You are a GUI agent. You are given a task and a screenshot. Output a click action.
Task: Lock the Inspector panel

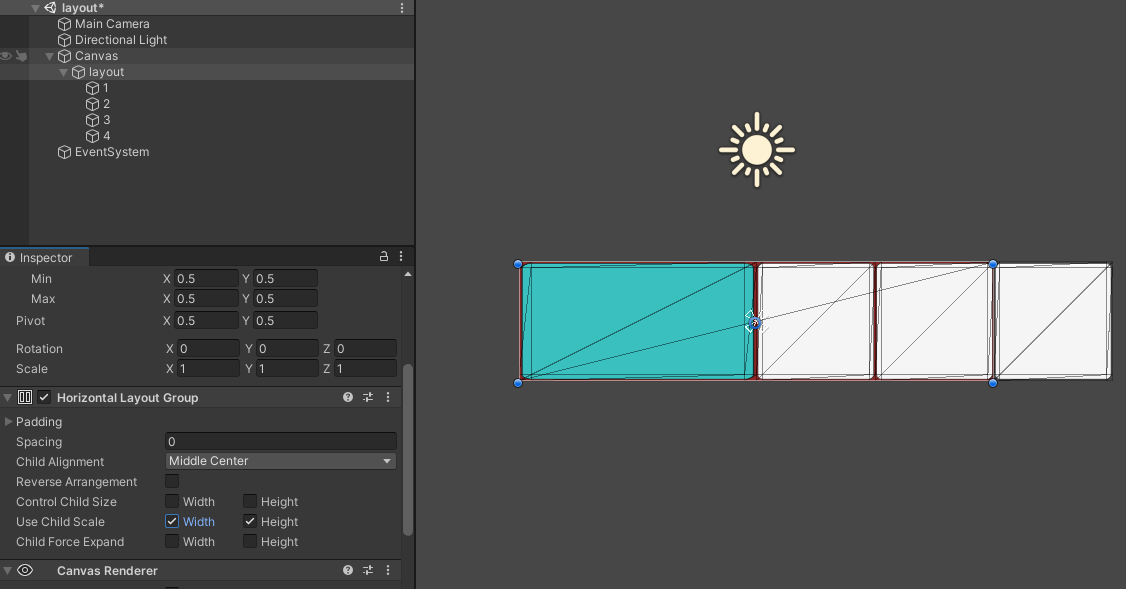pyautogui.click(x=383, y=256)
